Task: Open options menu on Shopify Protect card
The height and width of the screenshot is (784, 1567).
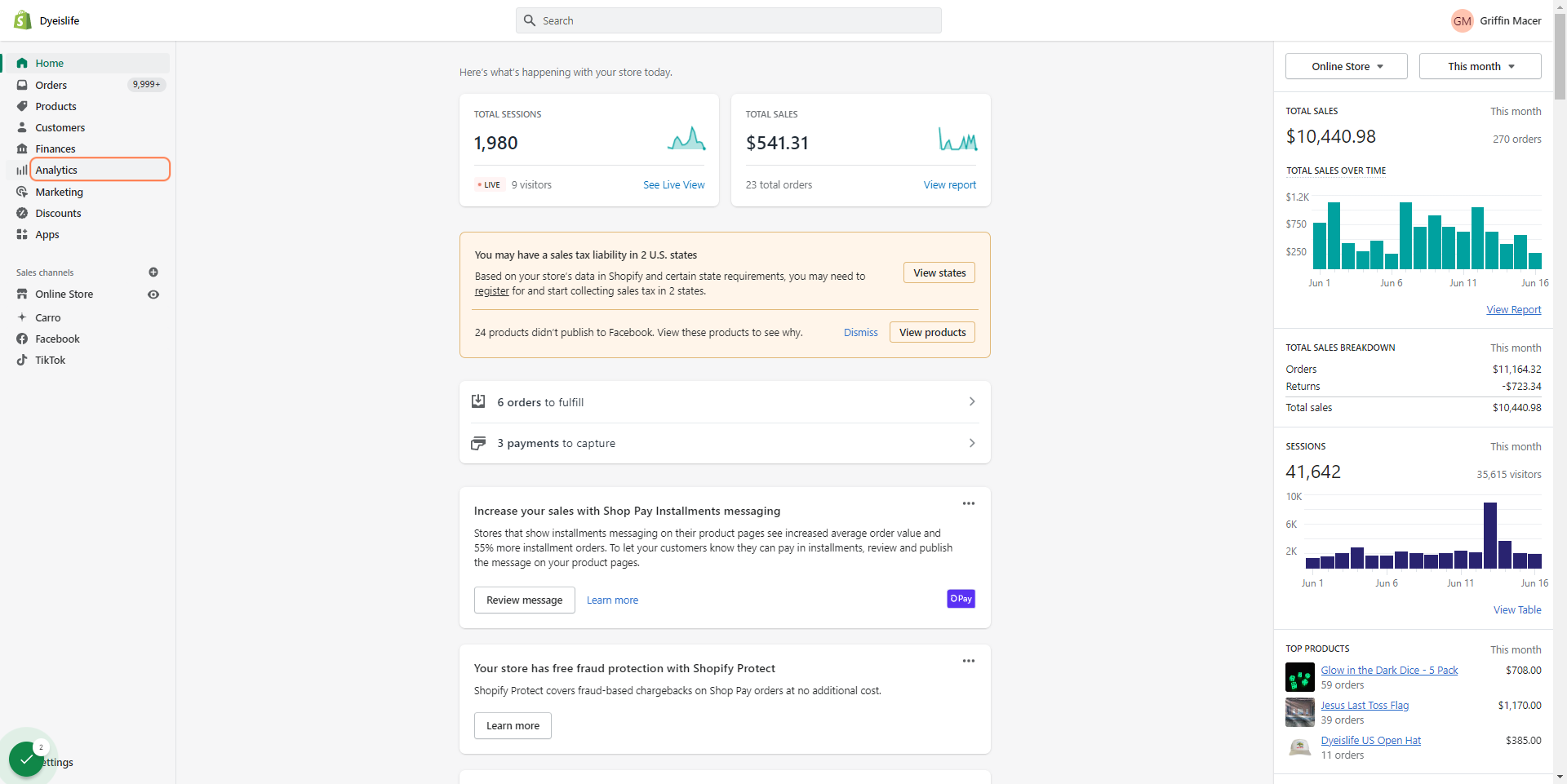Action: [969, 661]
